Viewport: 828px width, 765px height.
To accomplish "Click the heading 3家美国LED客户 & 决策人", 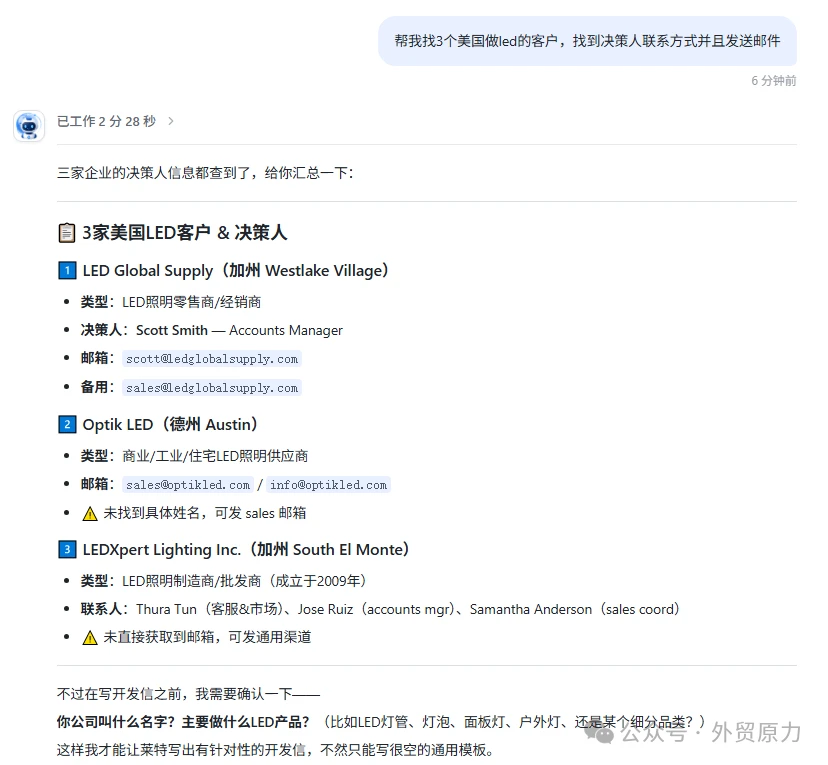I will point(185,233).
